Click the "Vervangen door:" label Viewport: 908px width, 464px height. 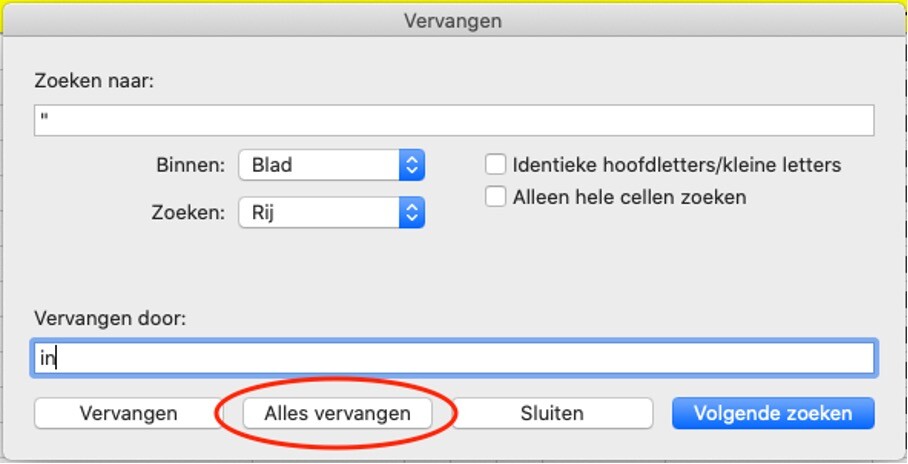tap(110, 319)
